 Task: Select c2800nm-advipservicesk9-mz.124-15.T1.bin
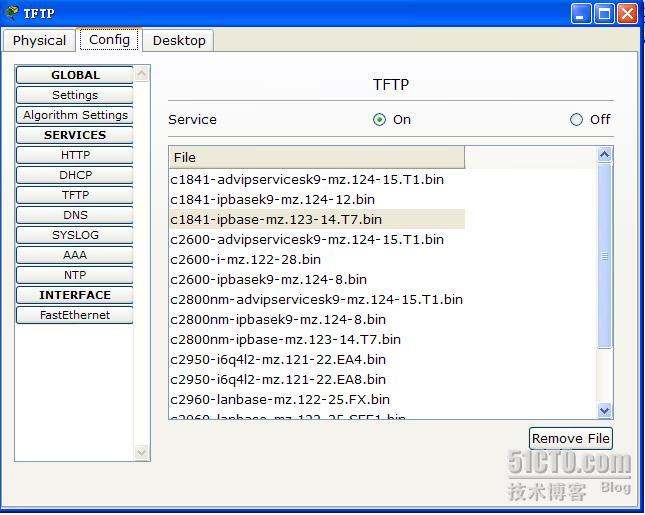point(317,299)
